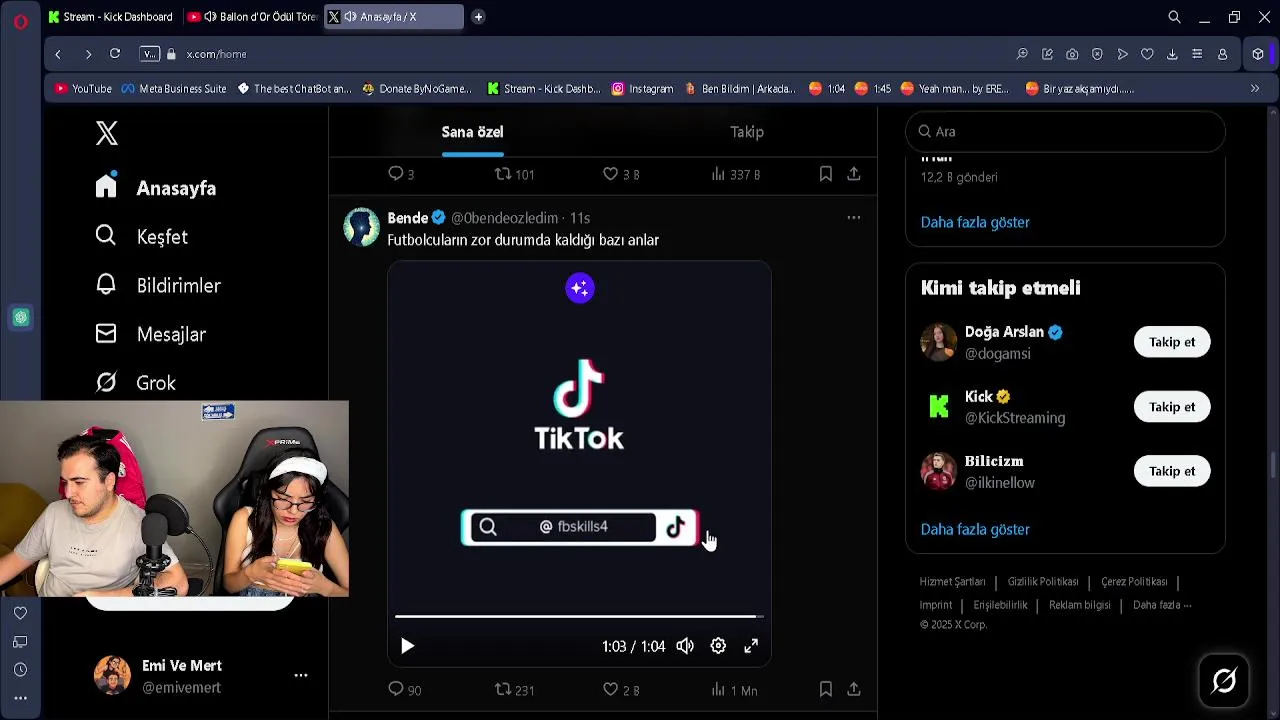Expand Daha fazla footer menu
The width and height of the screenshot is (1280, 720).
(1162, 605)
